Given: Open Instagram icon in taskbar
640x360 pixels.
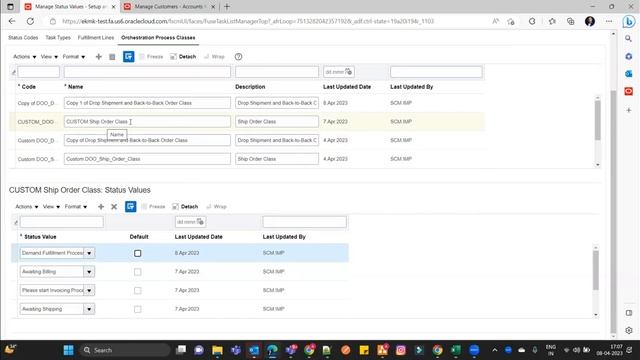Looking at the screenshot, I should pyautogui.click(x=401, y=350).
